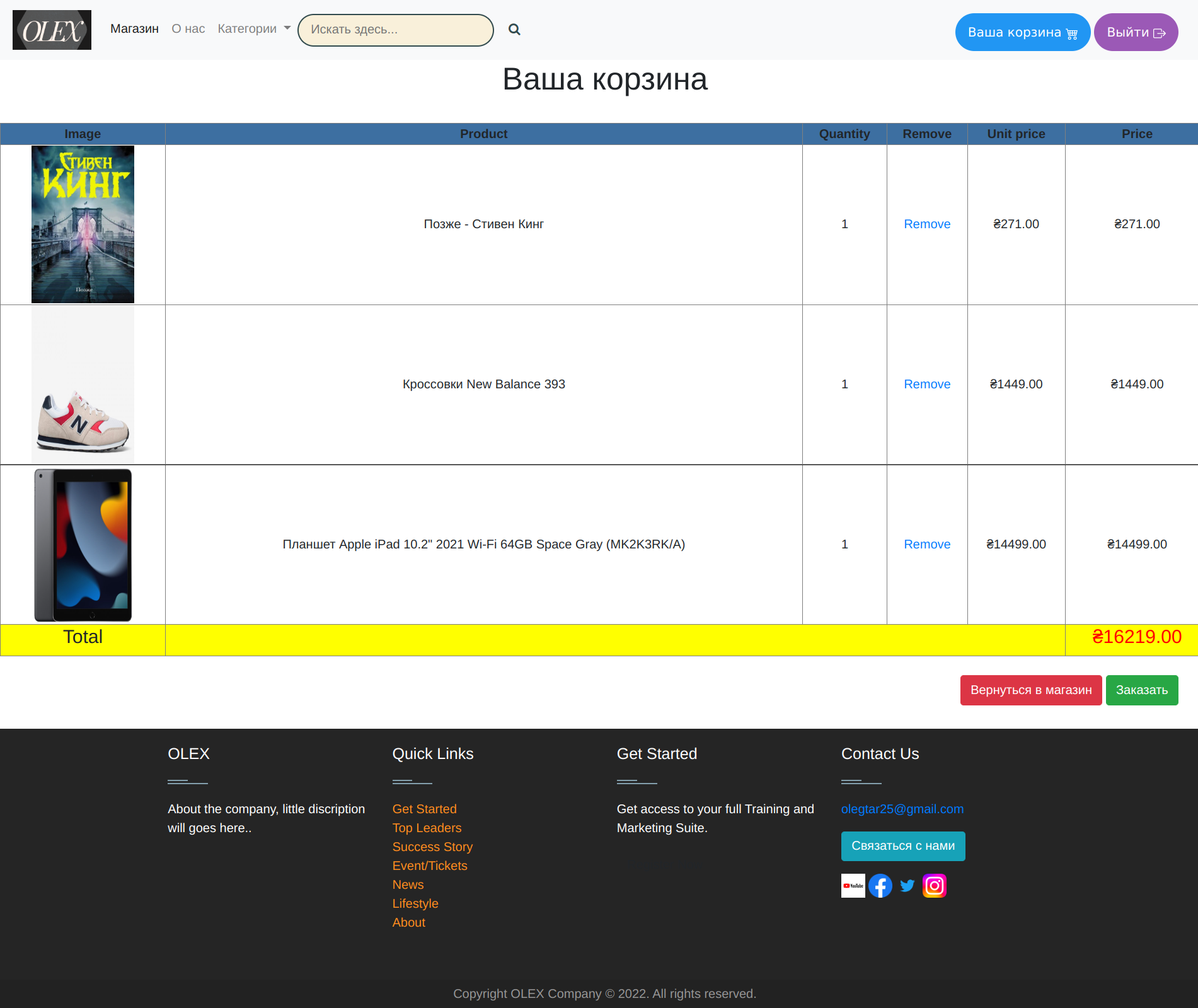Click Вернуться в магазин button
Viewport: 1198px width, 1008px height.
click(1031, 690)
